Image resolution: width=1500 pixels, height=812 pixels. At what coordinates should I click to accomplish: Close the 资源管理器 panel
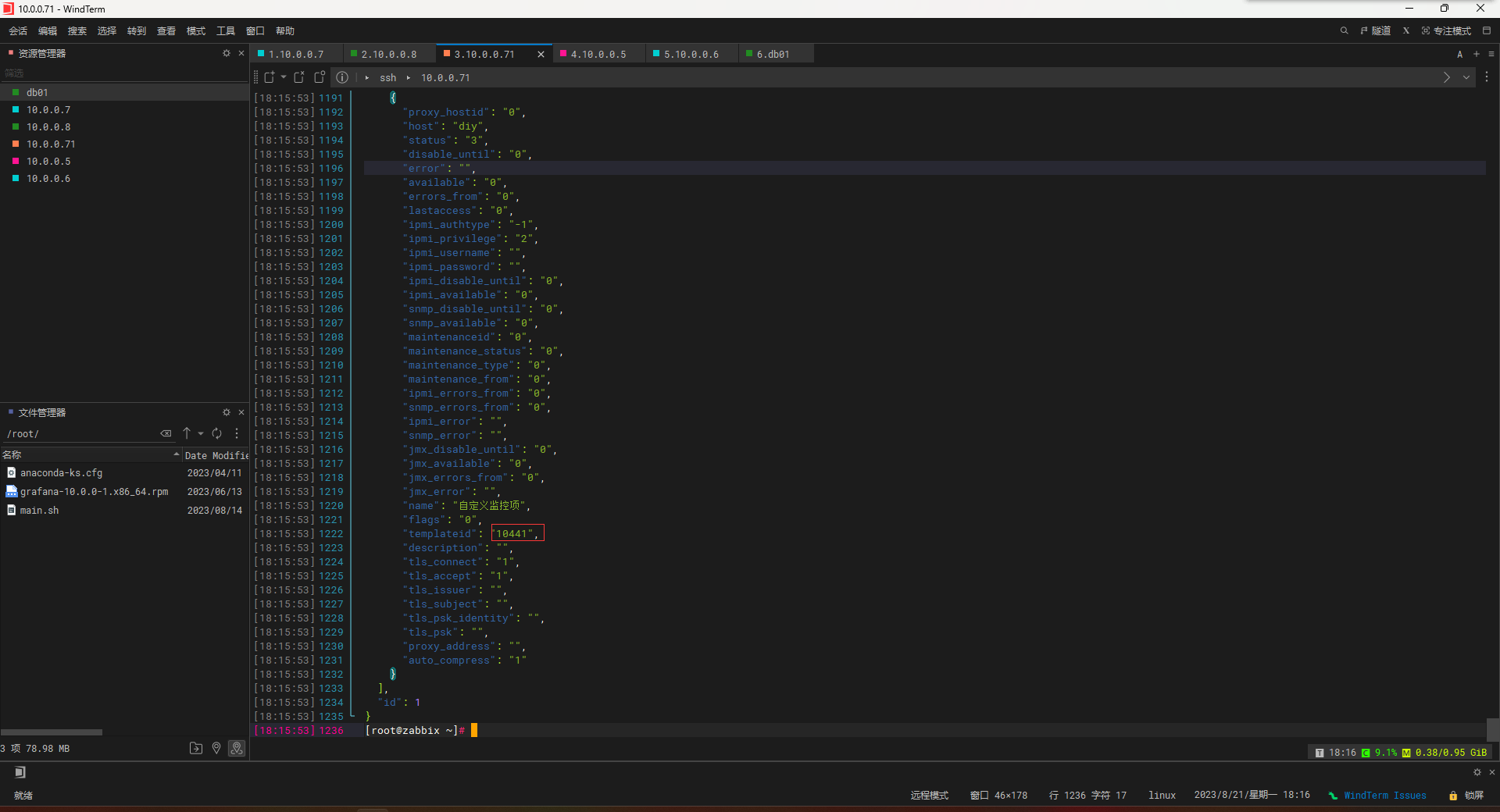tap(241, 53)
